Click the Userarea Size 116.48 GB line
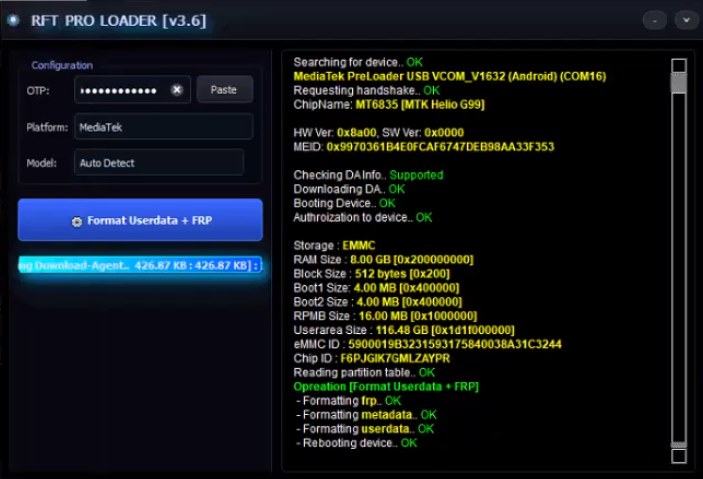The width and height of the screenshot is (703, 479). 404,330
